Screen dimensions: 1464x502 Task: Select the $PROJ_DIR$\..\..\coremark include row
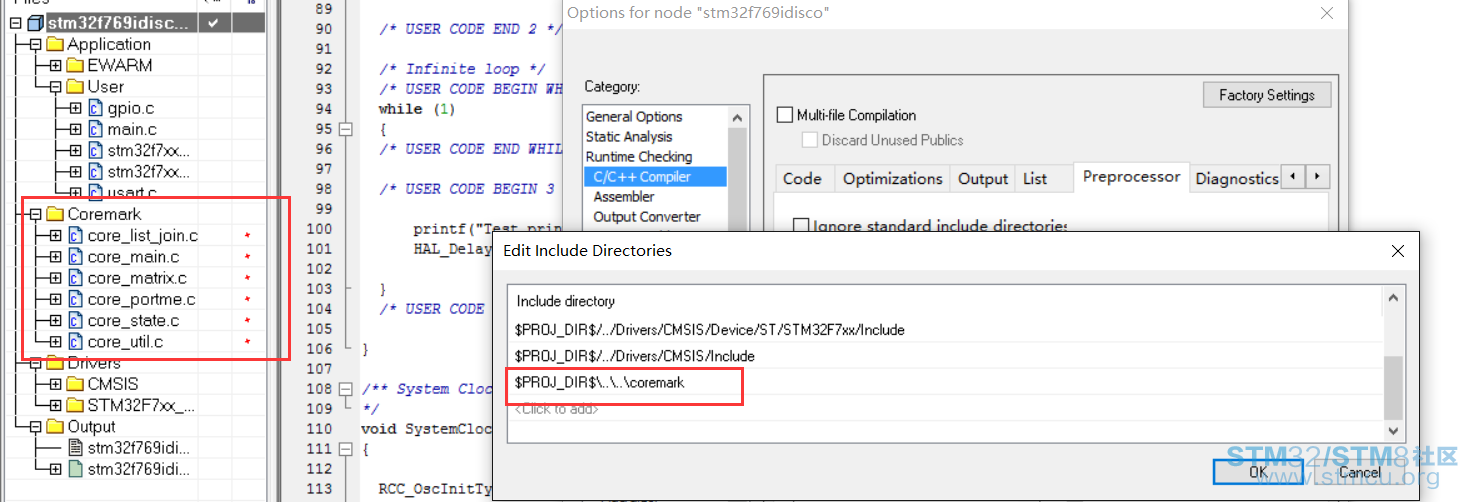click(x=945, y=383)
